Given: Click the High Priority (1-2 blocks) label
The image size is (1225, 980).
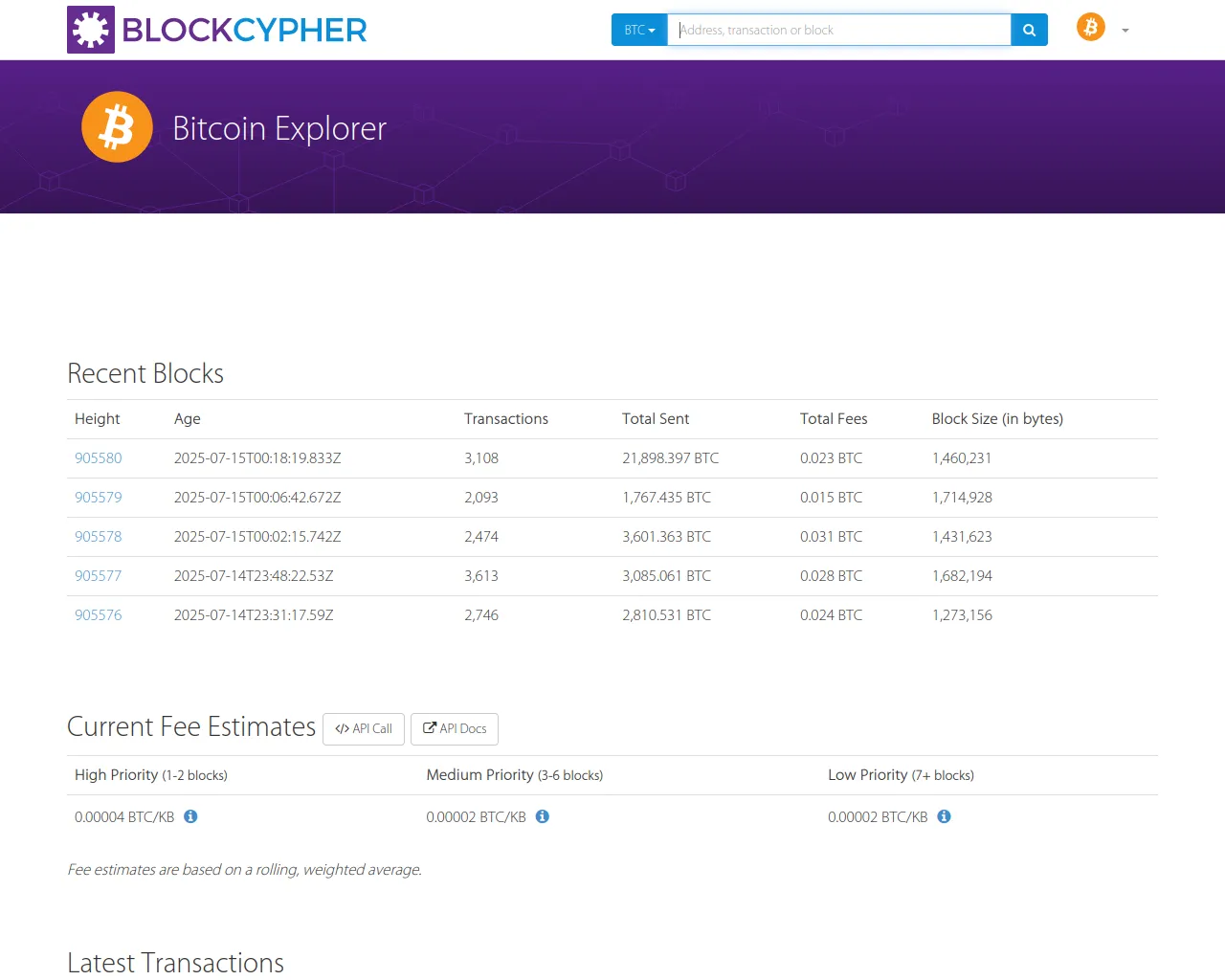Looking at the screenshot, I should click(151, 775).
